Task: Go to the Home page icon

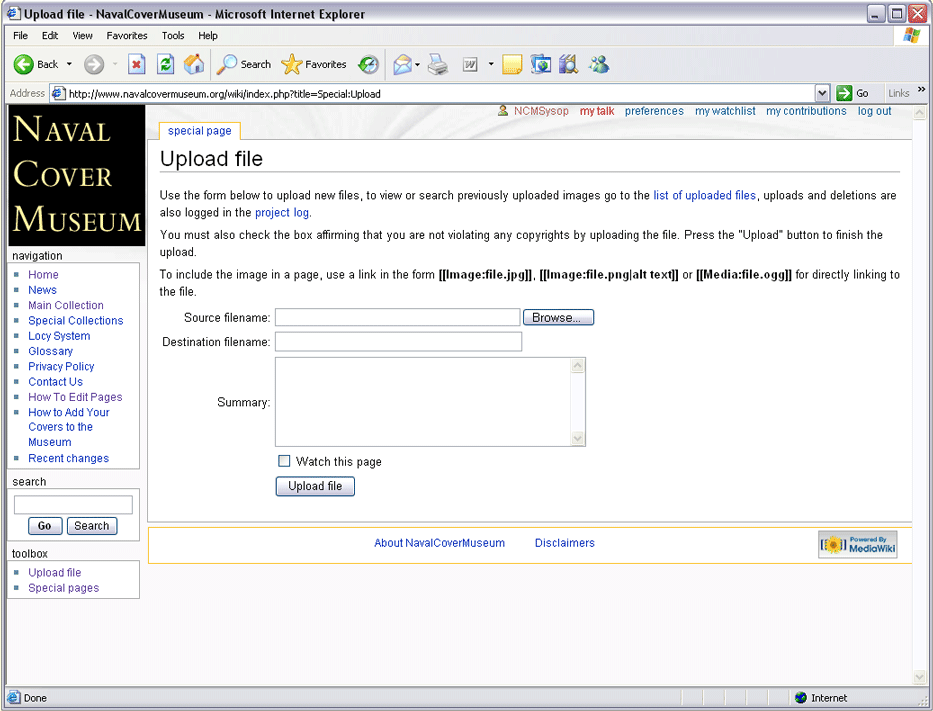Action: pyautogui.click(x=194, y=65)
